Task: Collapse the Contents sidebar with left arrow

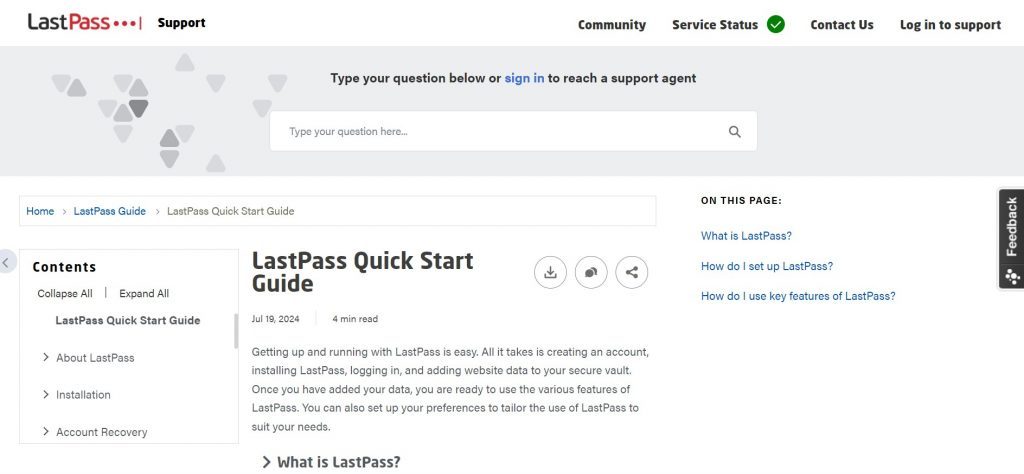Action: tap(7, 262)
